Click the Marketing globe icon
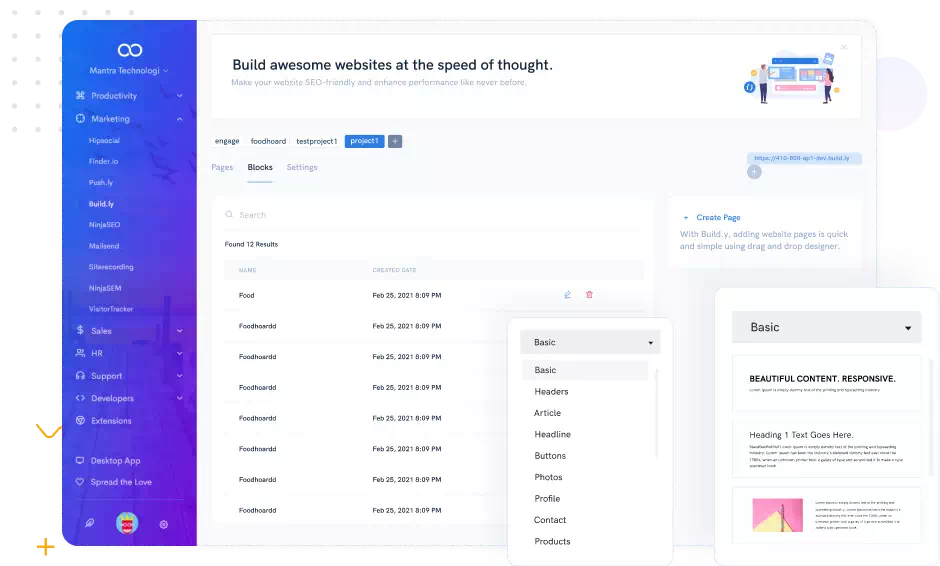This screenshot has height=566, width=940. click(80, 119)
